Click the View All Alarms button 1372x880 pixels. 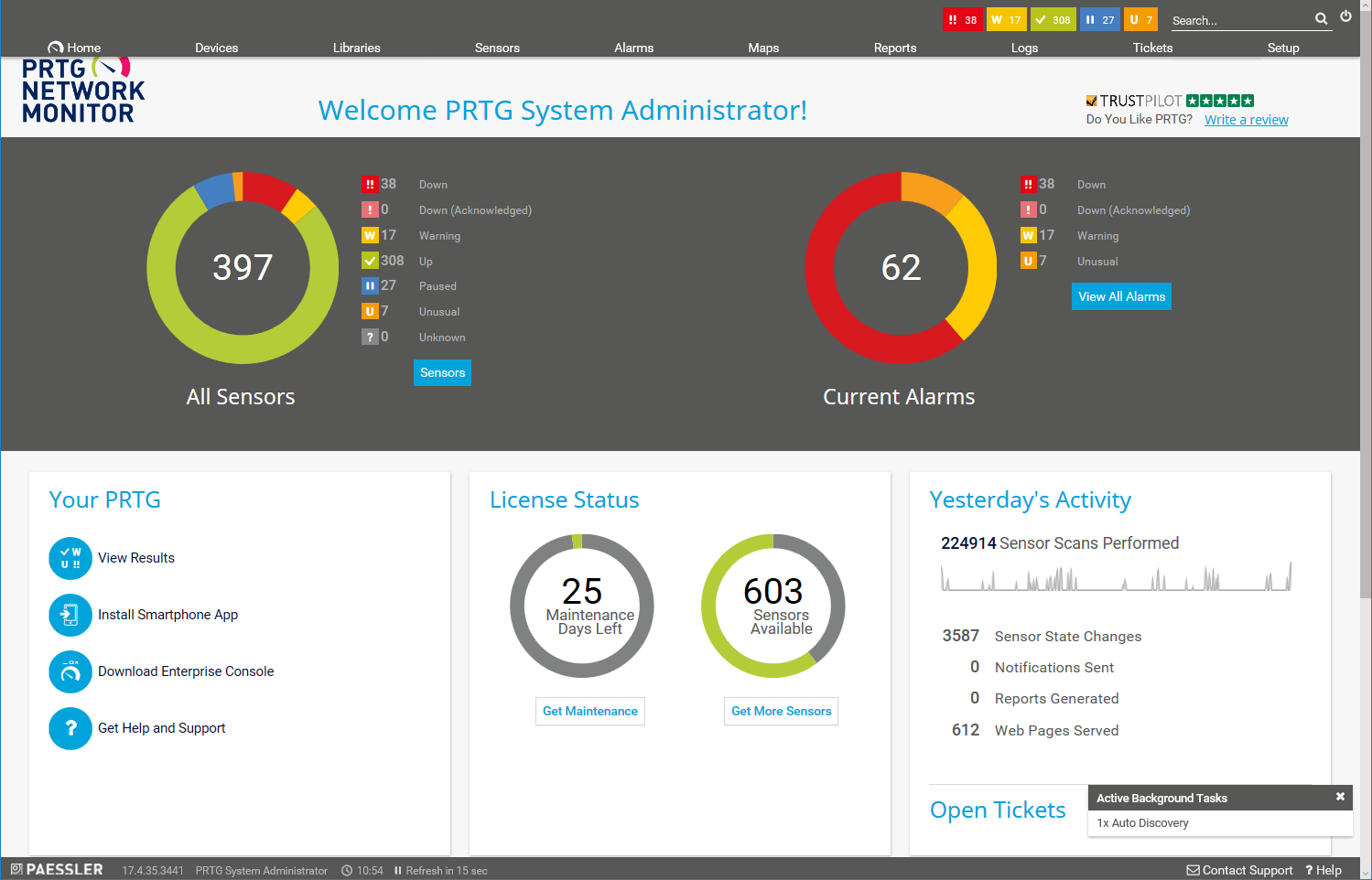[1121, 296]
